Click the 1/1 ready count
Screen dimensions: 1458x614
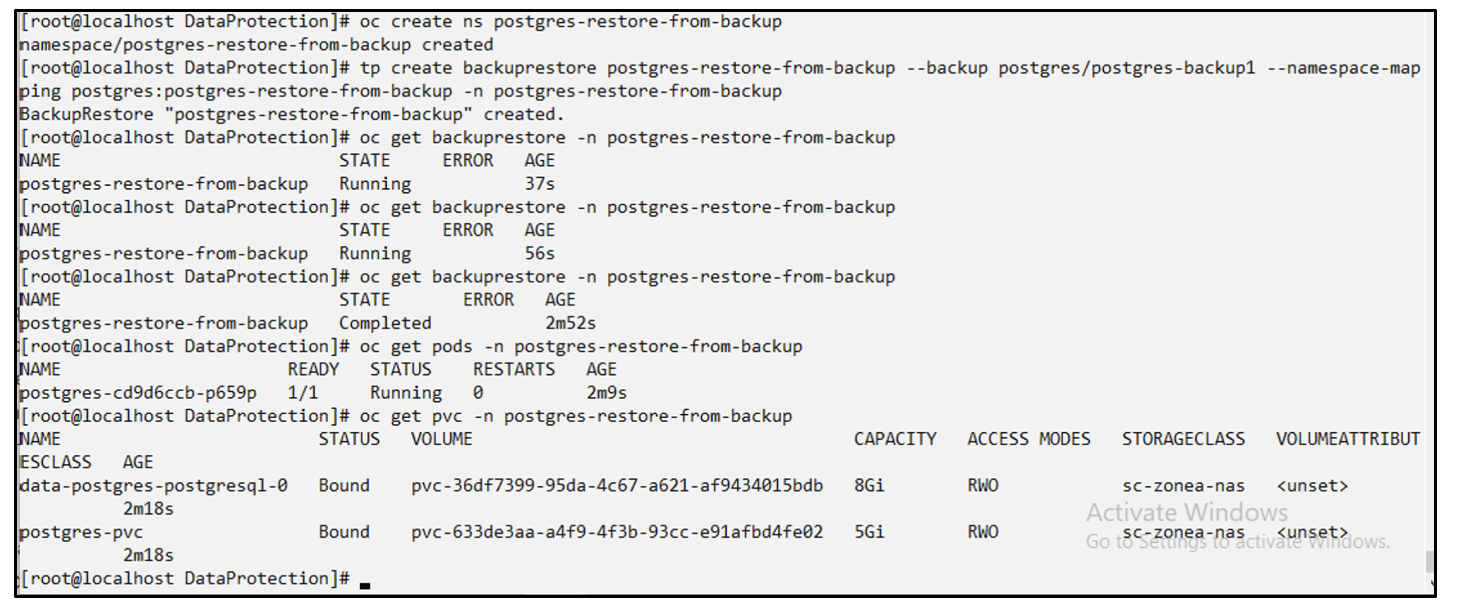(302, 393)
